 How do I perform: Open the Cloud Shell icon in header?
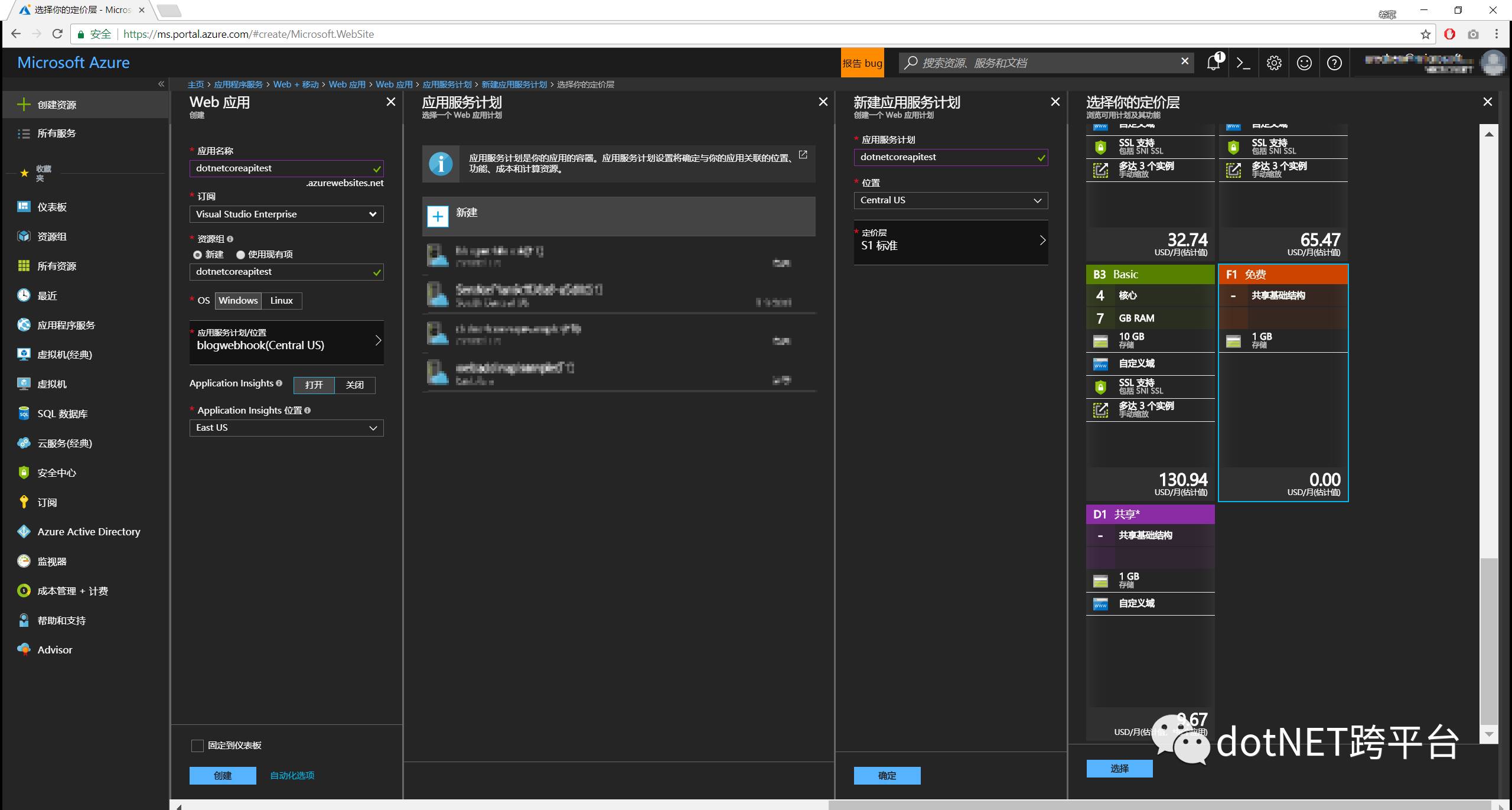coord(1243,63)
